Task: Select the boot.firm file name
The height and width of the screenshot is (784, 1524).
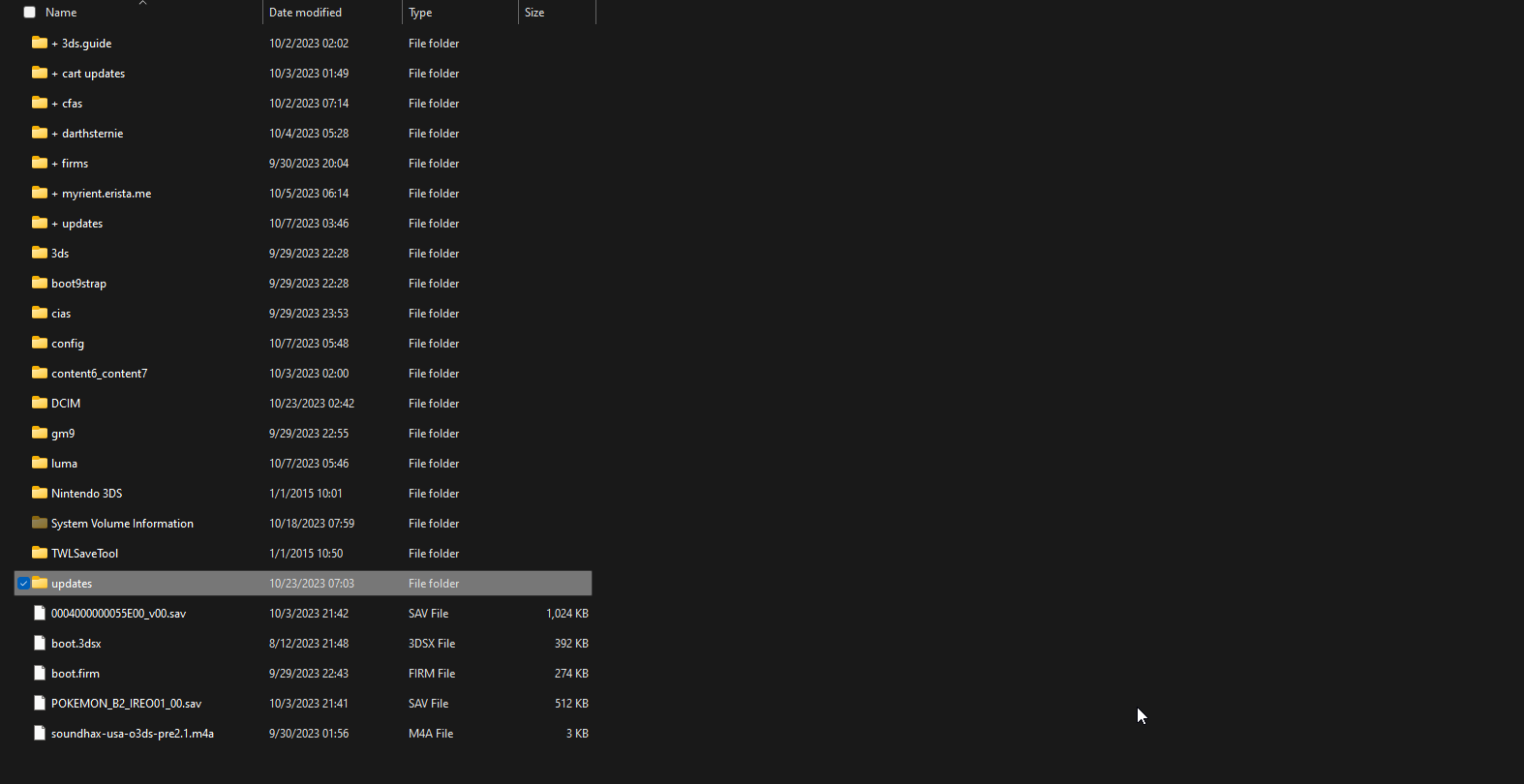Action: [x=76, y=674]
